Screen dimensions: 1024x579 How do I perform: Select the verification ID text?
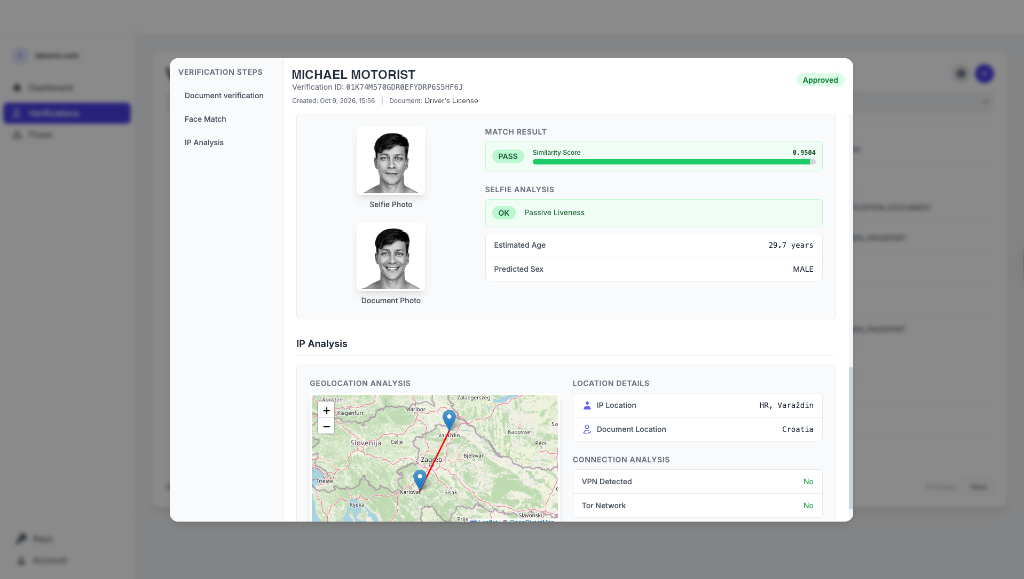coord(404,87)
